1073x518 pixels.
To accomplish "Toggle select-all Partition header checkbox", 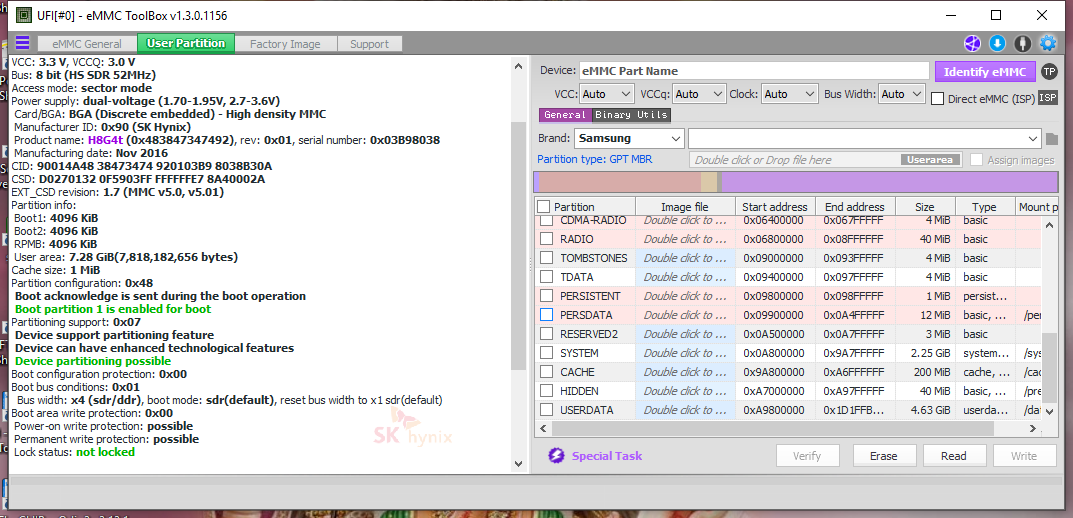I will [x=543, y=207].
